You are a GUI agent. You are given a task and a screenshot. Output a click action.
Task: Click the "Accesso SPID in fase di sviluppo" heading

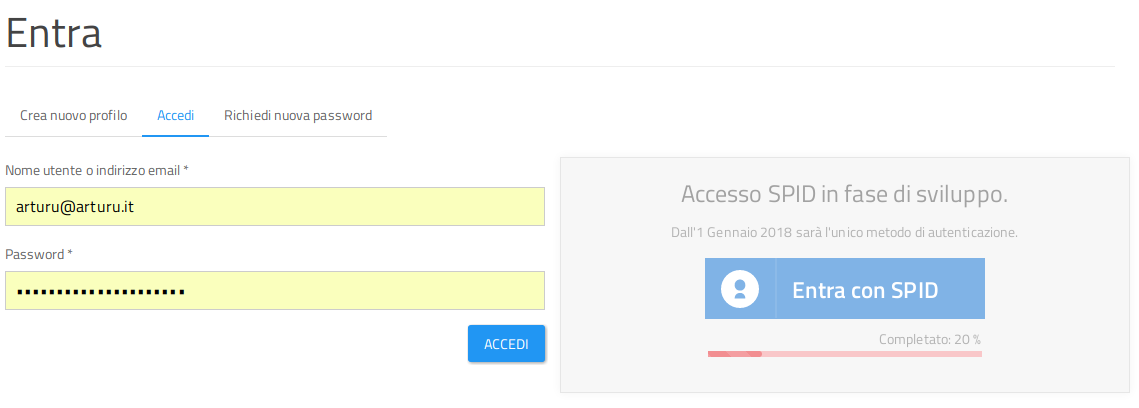pyautogui.click(x=844, y=194)
